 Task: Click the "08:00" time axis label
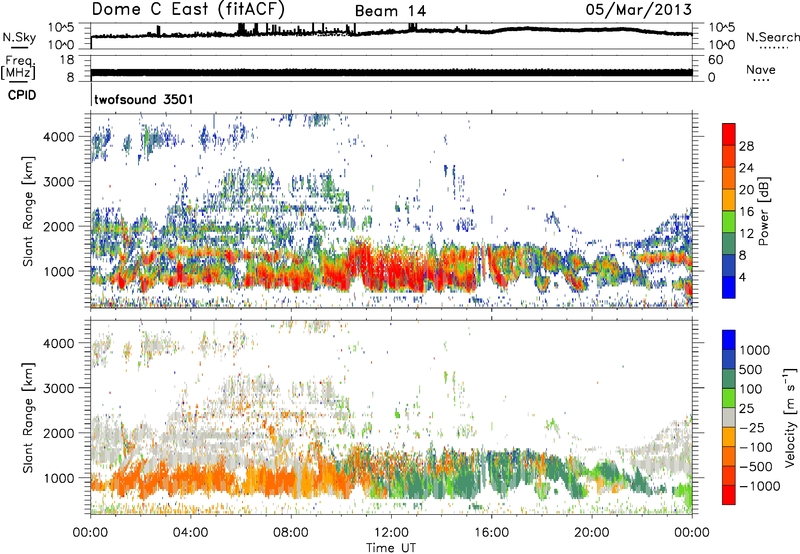pos(291,533)
